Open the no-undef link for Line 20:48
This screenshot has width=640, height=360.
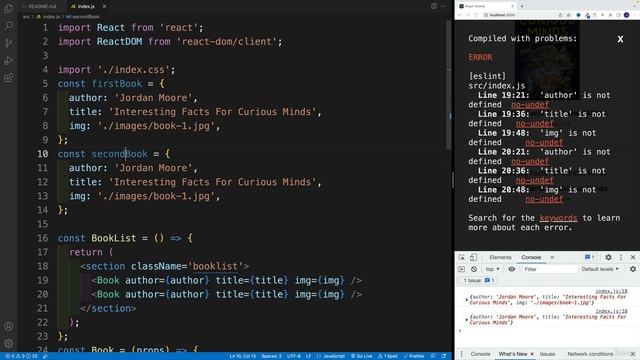[544, 199]
